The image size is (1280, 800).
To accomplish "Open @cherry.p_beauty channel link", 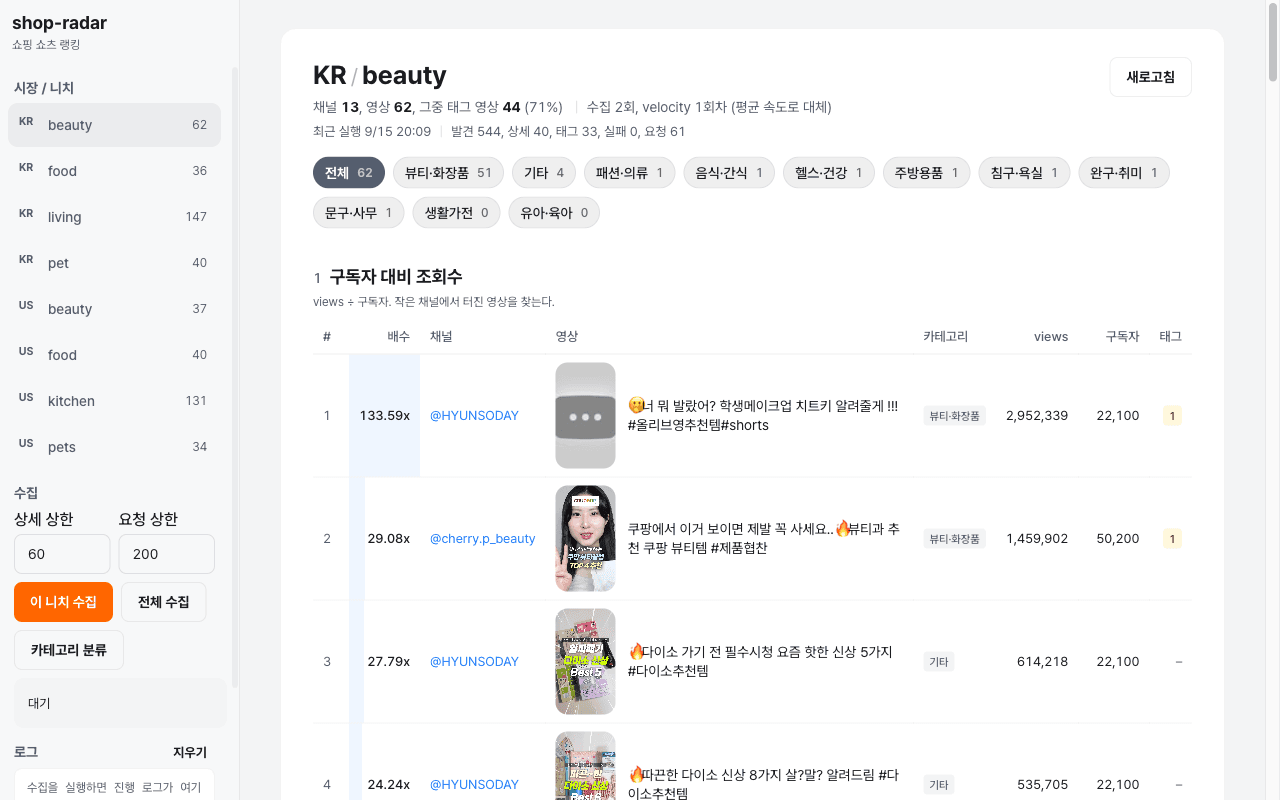I will point(483,539).
